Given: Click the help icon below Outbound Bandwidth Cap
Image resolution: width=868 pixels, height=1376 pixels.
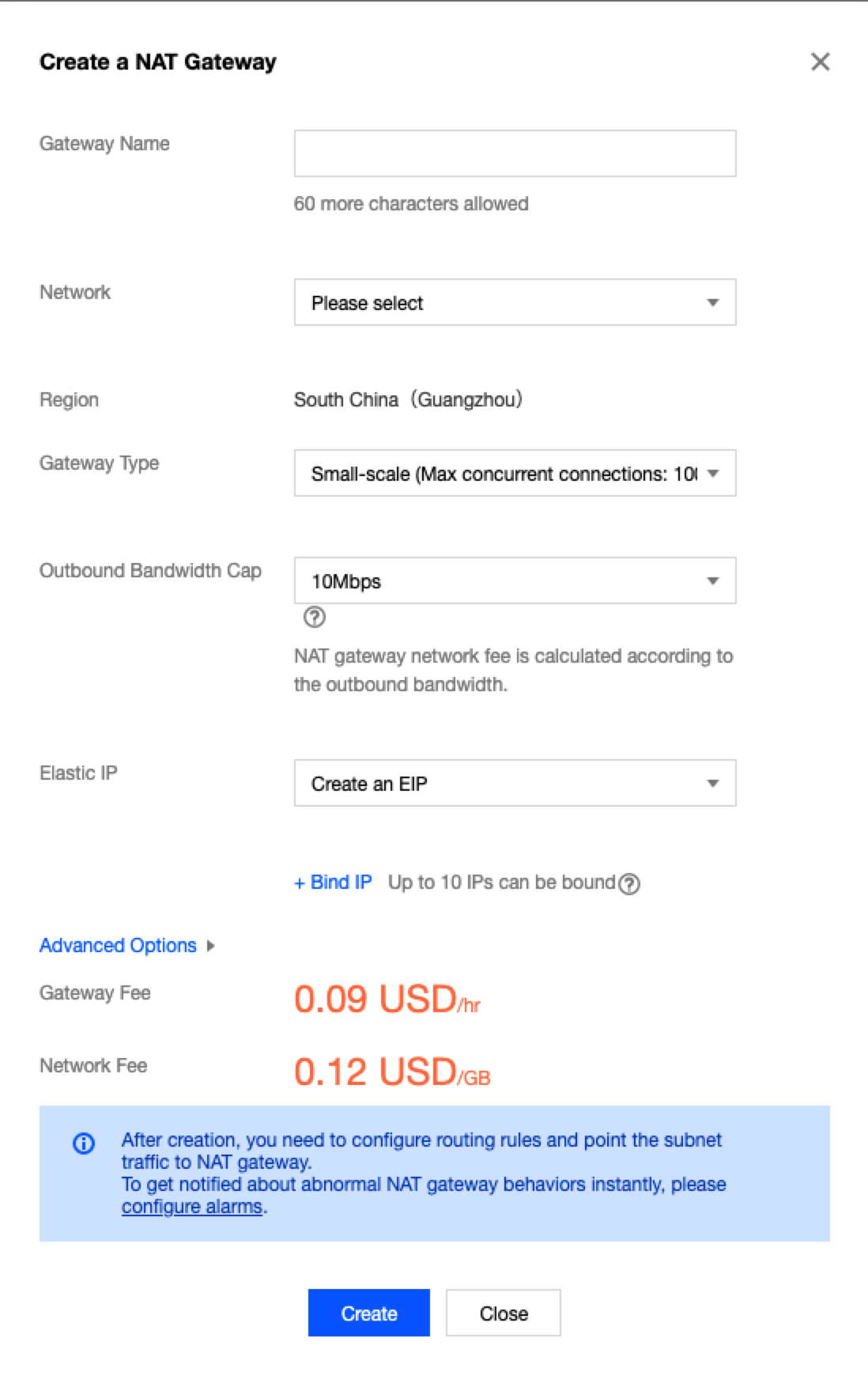Looking at the screenshot, I should (x=315, y=617).
